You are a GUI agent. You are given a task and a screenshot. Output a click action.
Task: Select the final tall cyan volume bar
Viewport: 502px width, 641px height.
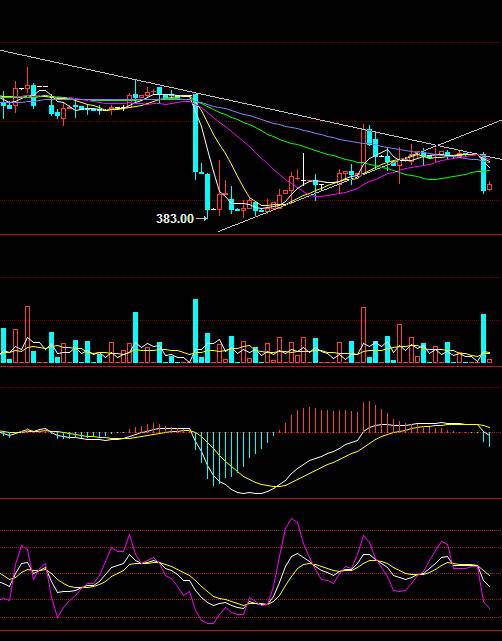(x=484, y=338)
